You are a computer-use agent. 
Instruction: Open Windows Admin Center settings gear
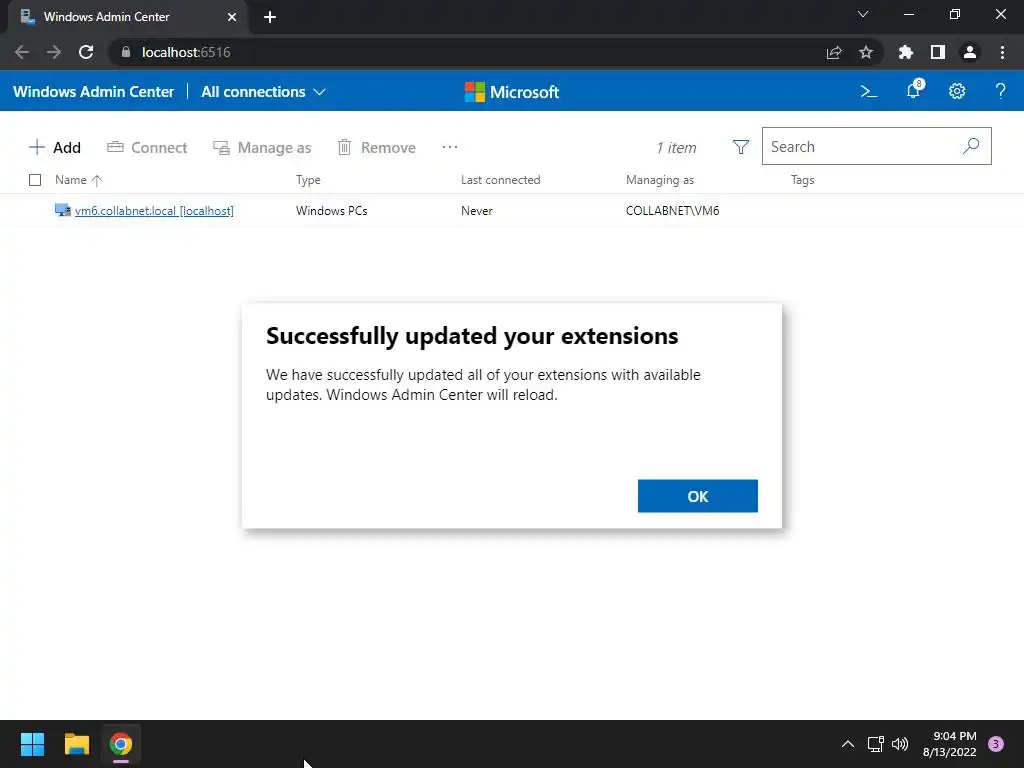point(957,91)
